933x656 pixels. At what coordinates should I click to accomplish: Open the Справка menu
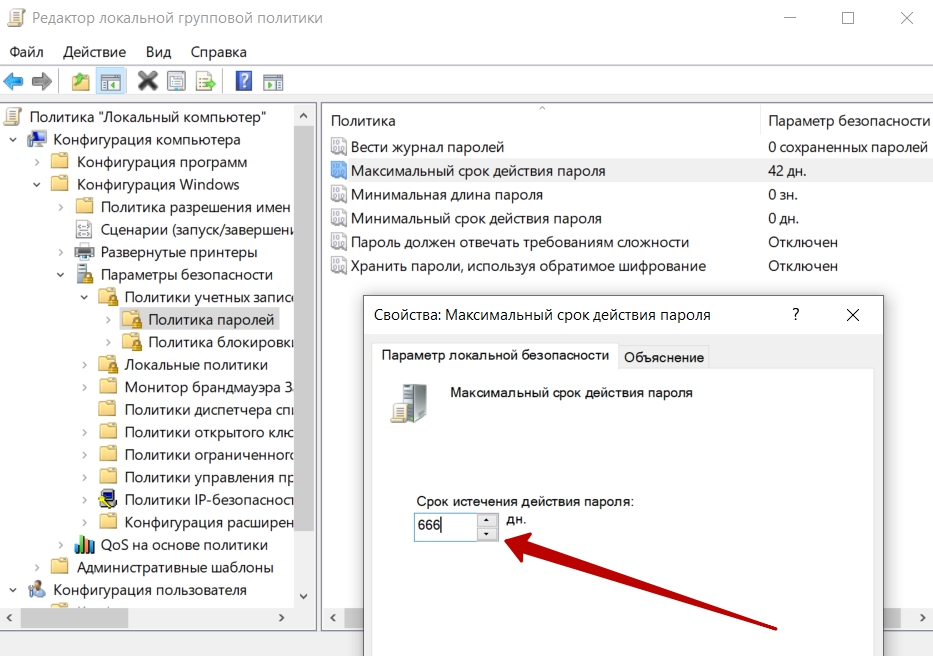click(x=218, y=52)
